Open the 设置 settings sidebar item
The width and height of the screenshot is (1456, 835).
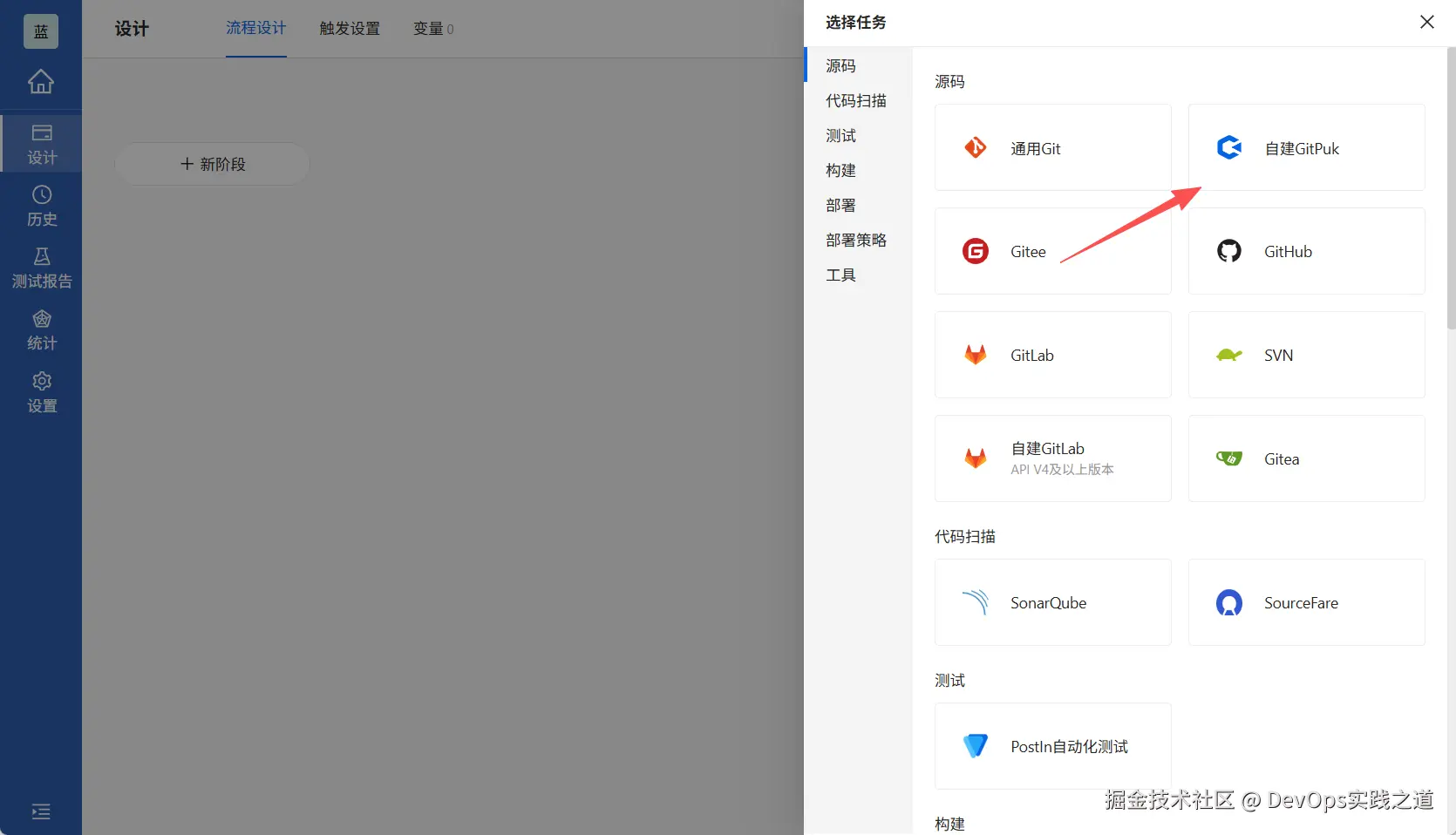pyautogui.click(x=41, y=392)
